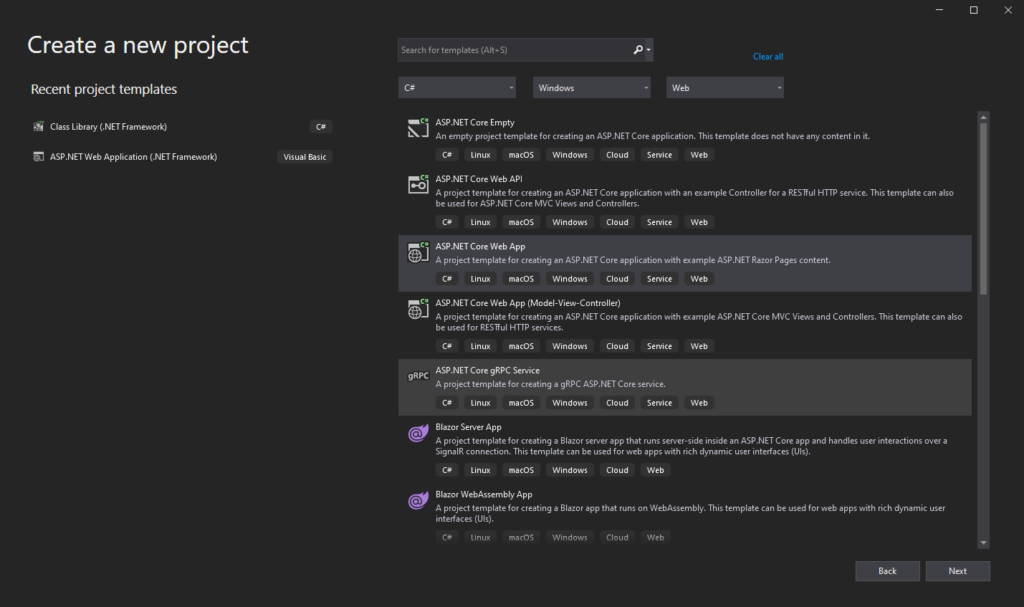Click Clear all filters link
This screenshot has width=1024, height=607.
click(768, 56)
